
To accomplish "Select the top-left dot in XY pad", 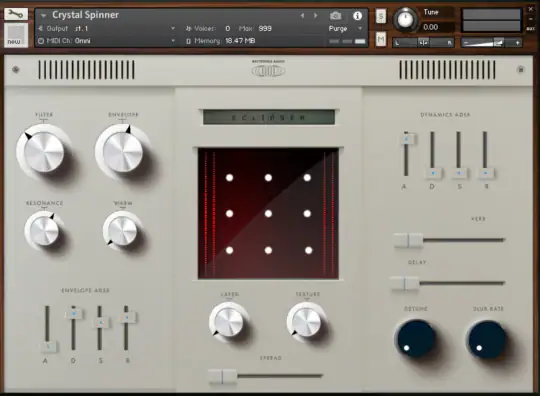I will click(x=230, y=178).
